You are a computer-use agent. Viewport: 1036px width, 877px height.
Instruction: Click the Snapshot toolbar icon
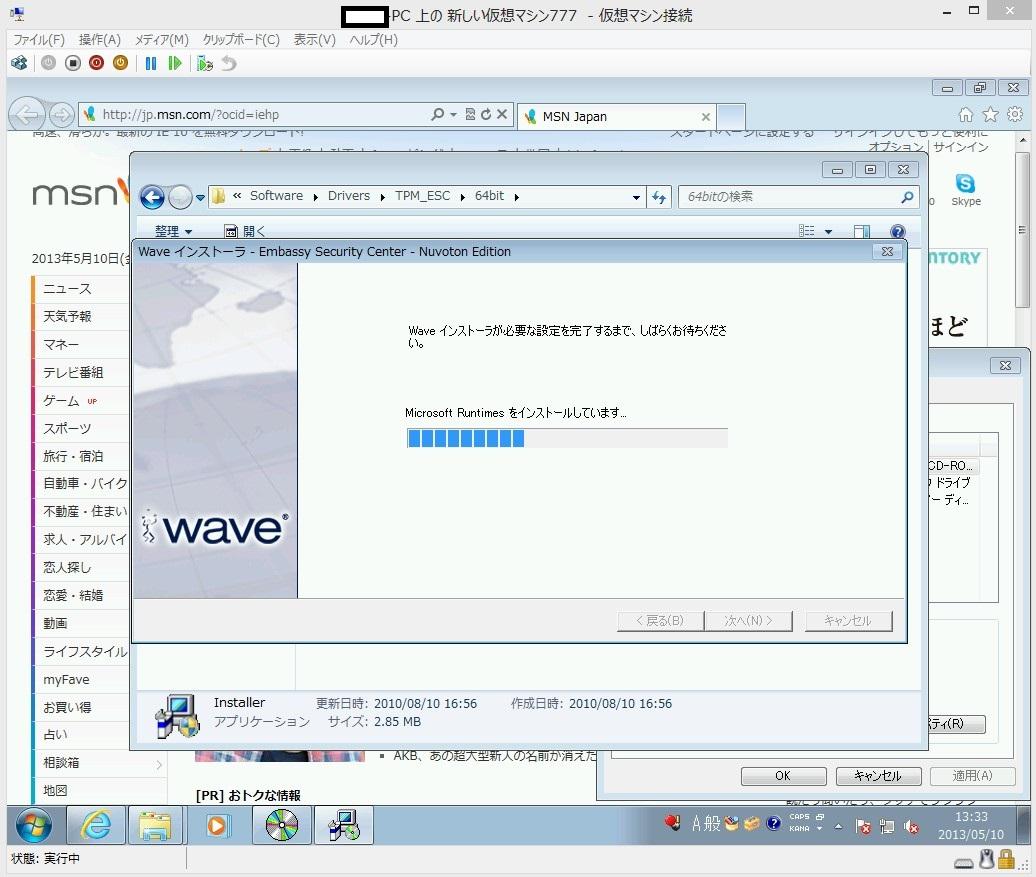pos(204,63)
